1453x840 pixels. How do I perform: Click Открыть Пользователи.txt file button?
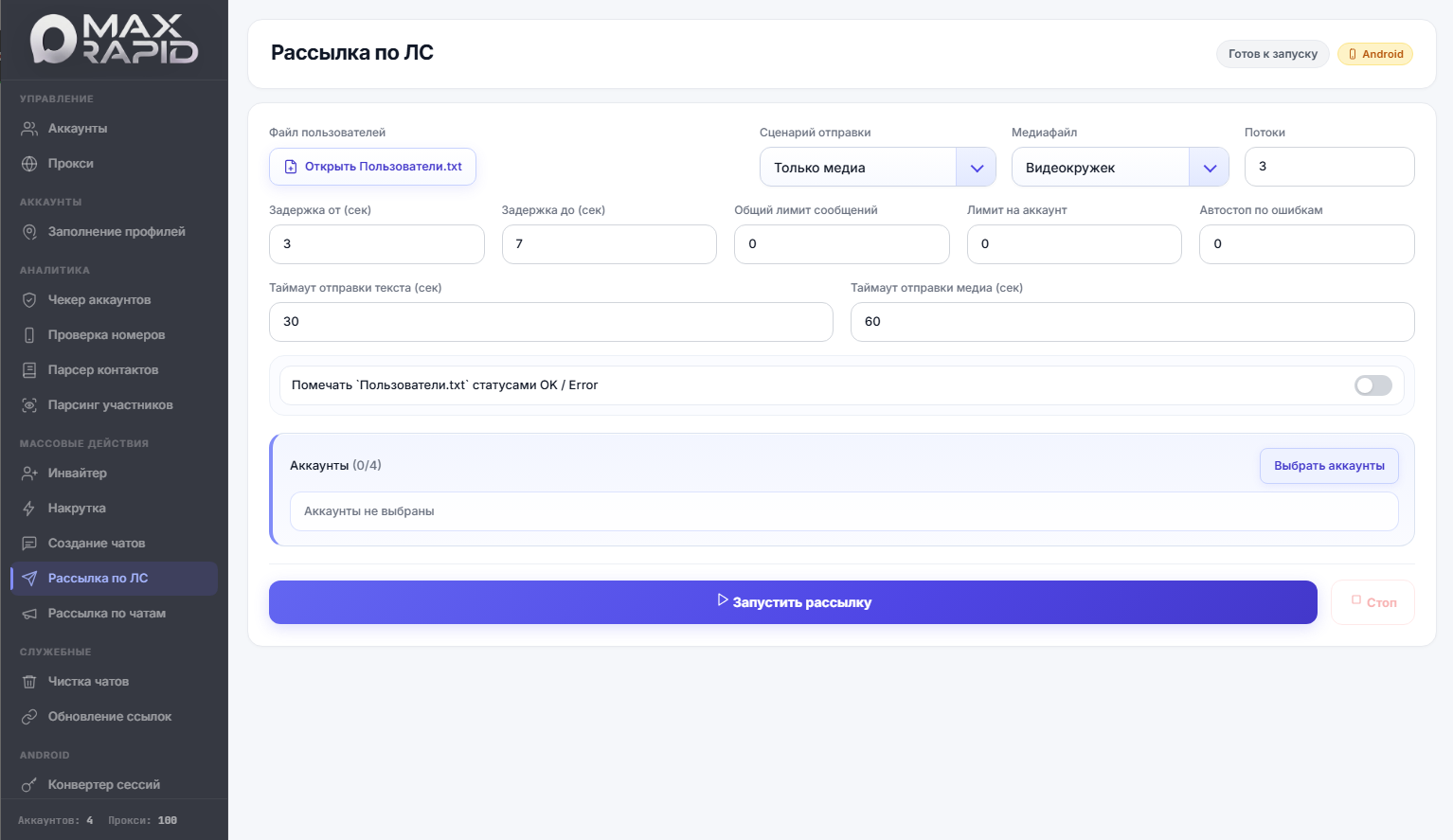tap(372, 167)
